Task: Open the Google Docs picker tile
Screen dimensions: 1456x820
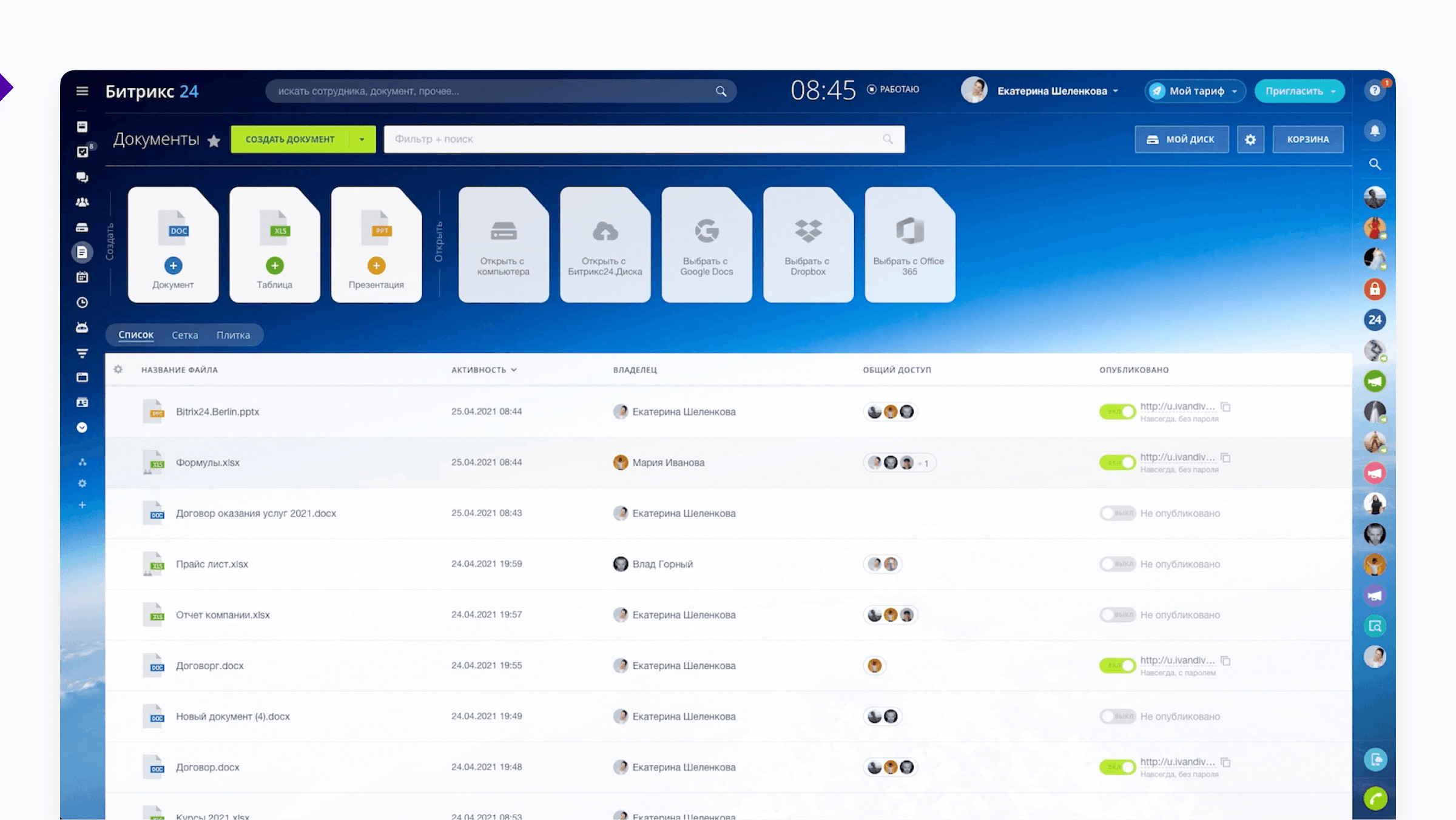Action: point(707,244)
